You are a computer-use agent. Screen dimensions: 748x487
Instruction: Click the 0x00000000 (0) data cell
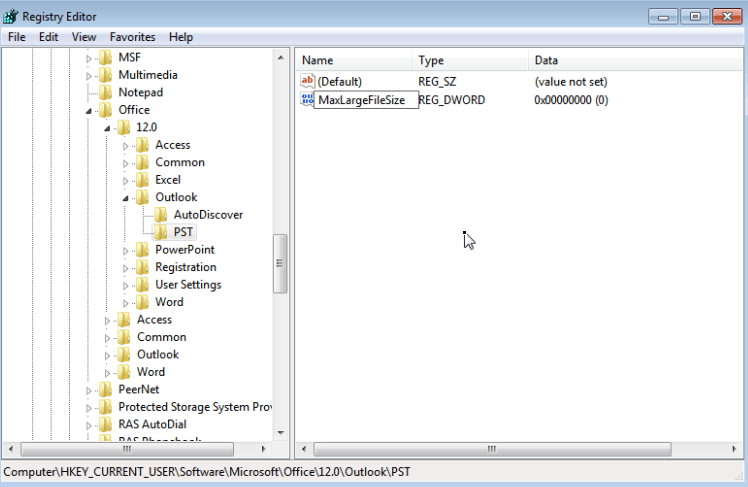click(x=571, y=100)
